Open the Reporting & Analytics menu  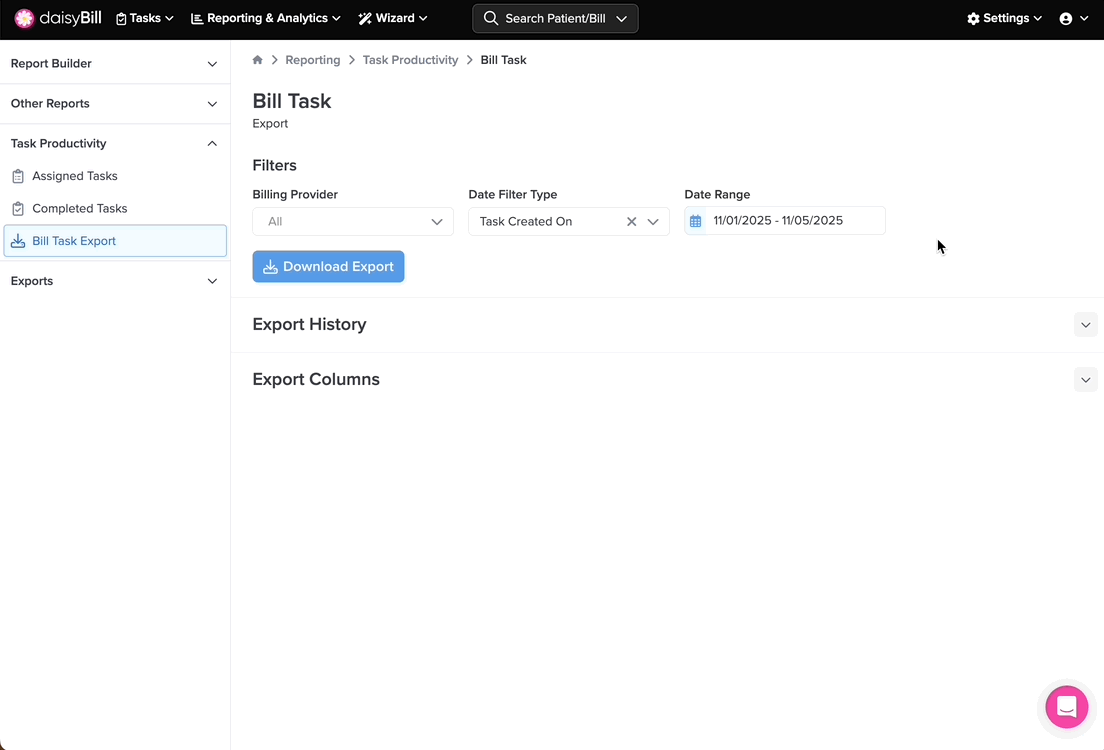[x=265, y=18]
